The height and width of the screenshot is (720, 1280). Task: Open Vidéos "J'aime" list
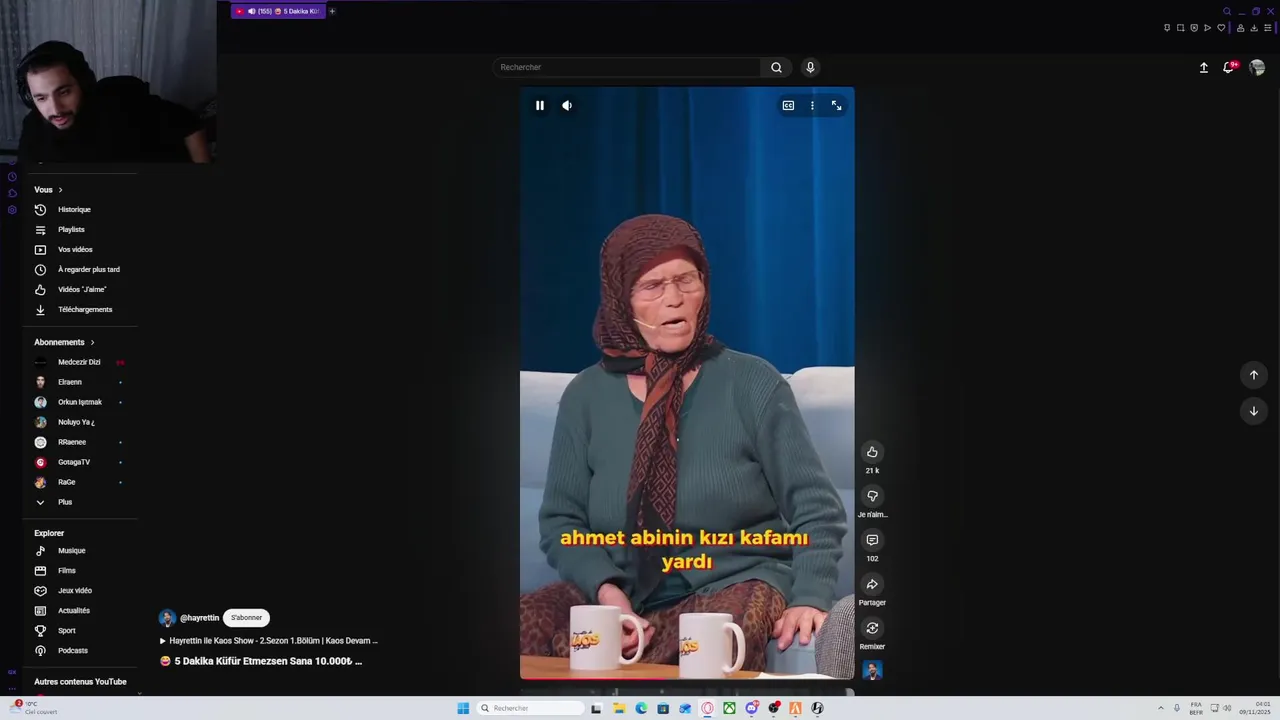coord(82,290)
